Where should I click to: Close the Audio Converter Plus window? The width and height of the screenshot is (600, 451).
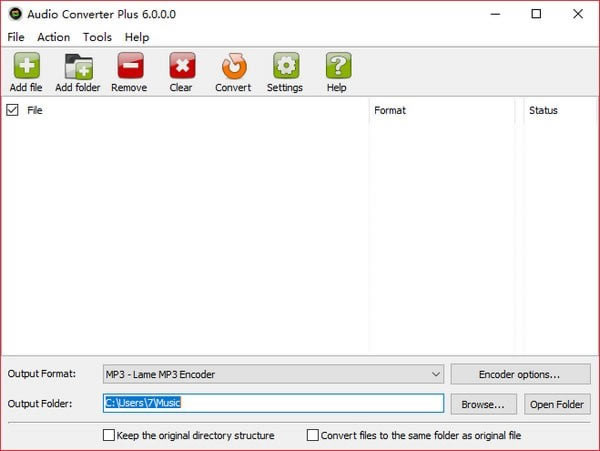[578, 14]
